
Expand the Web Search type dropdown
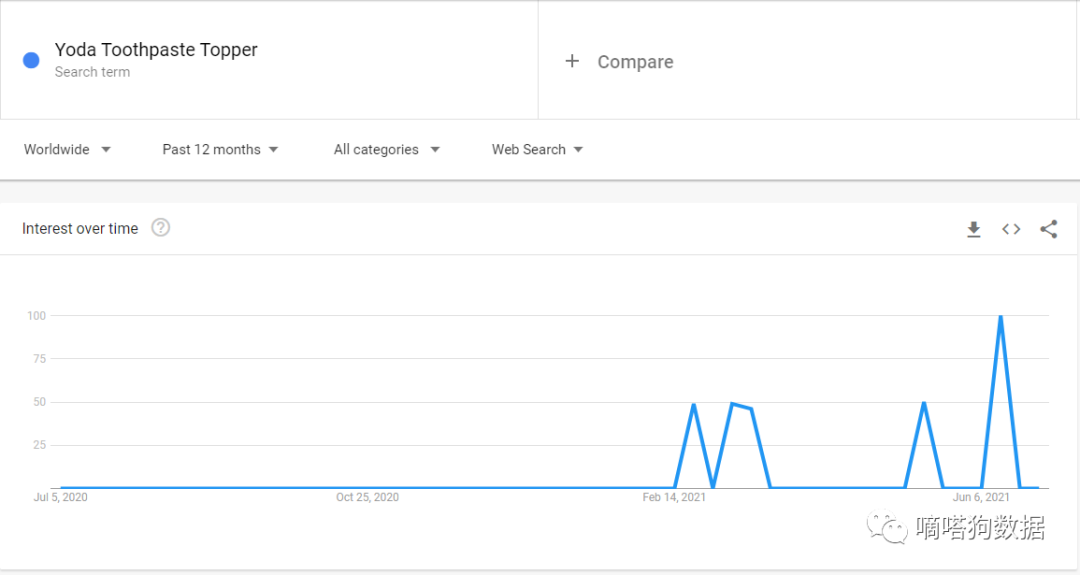click(537, 150)
